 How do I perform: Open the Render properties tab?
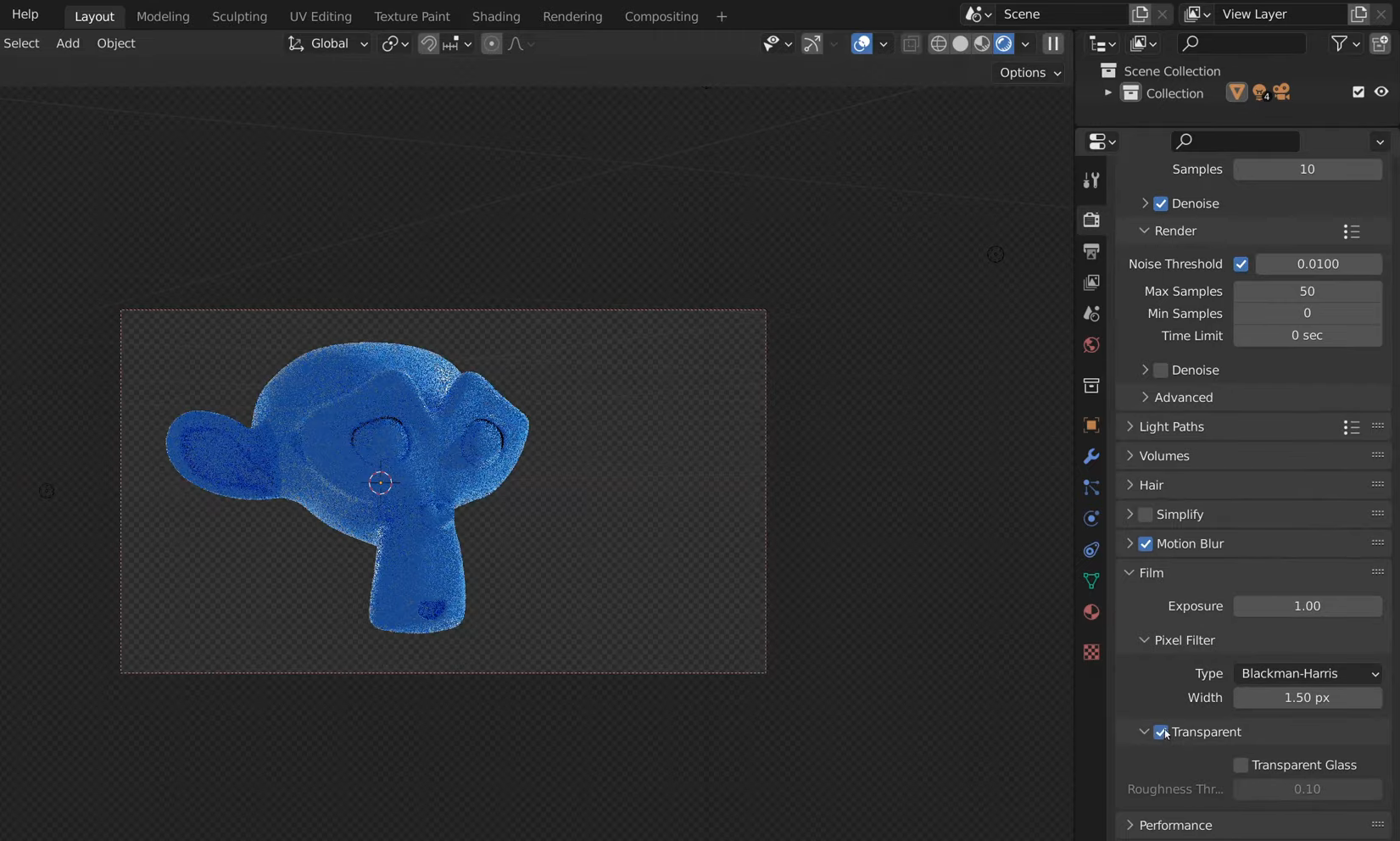[x=1091, y=220]
